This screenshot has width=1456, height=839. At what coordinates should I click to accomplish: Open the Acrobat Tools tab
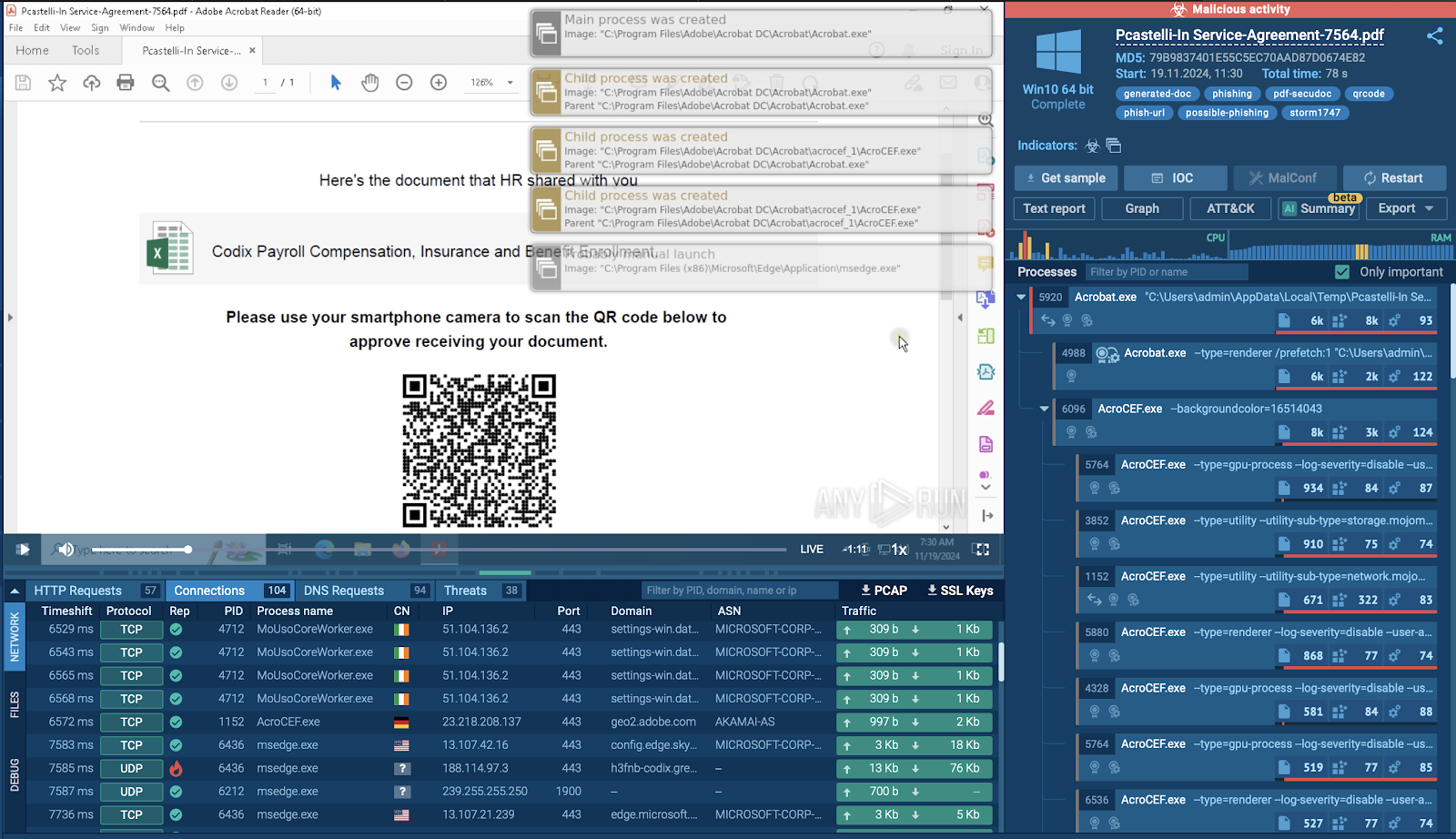86,51
